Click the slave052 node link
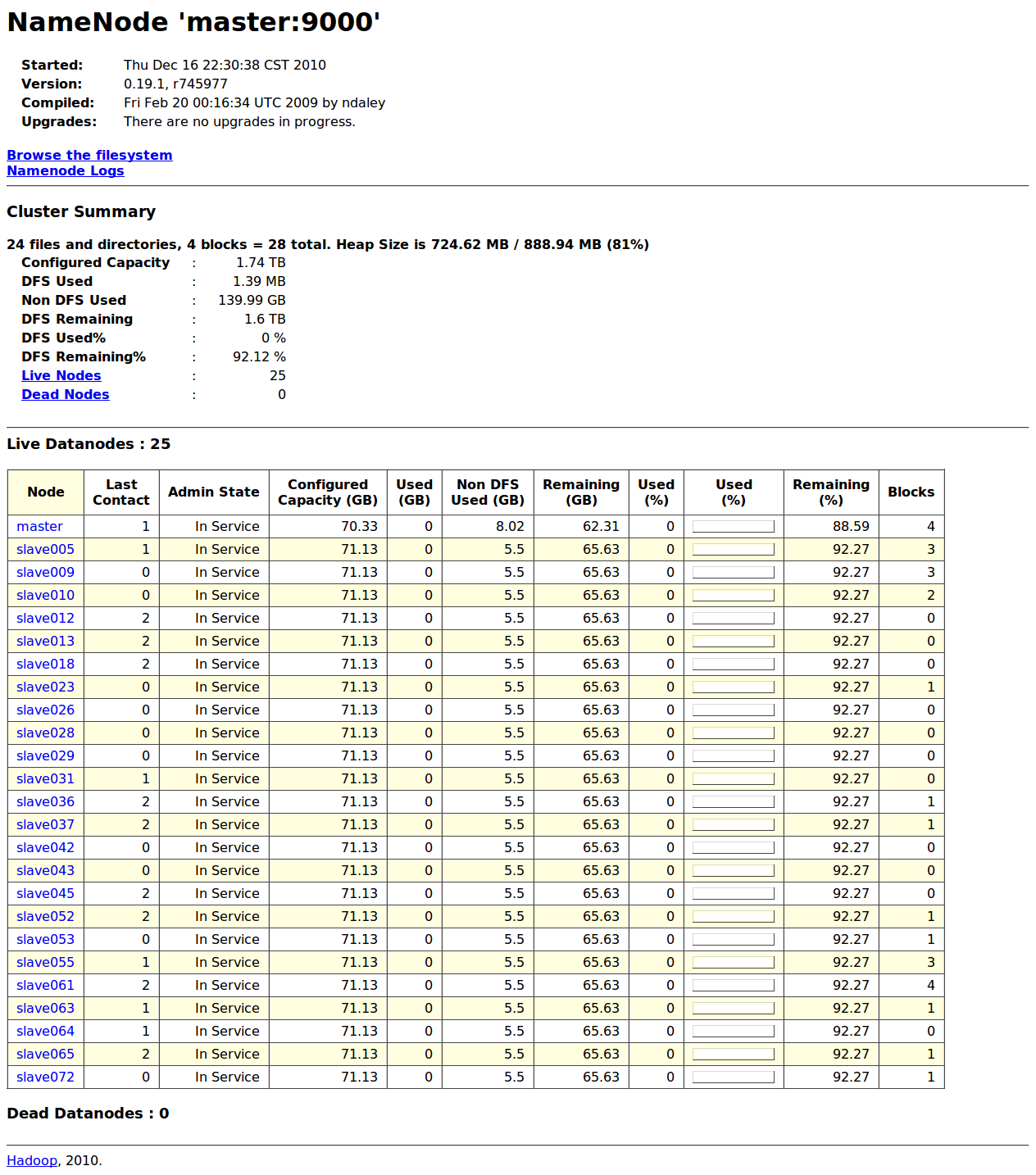The height and width of the screenshot is (1175, 1036). 45,916
